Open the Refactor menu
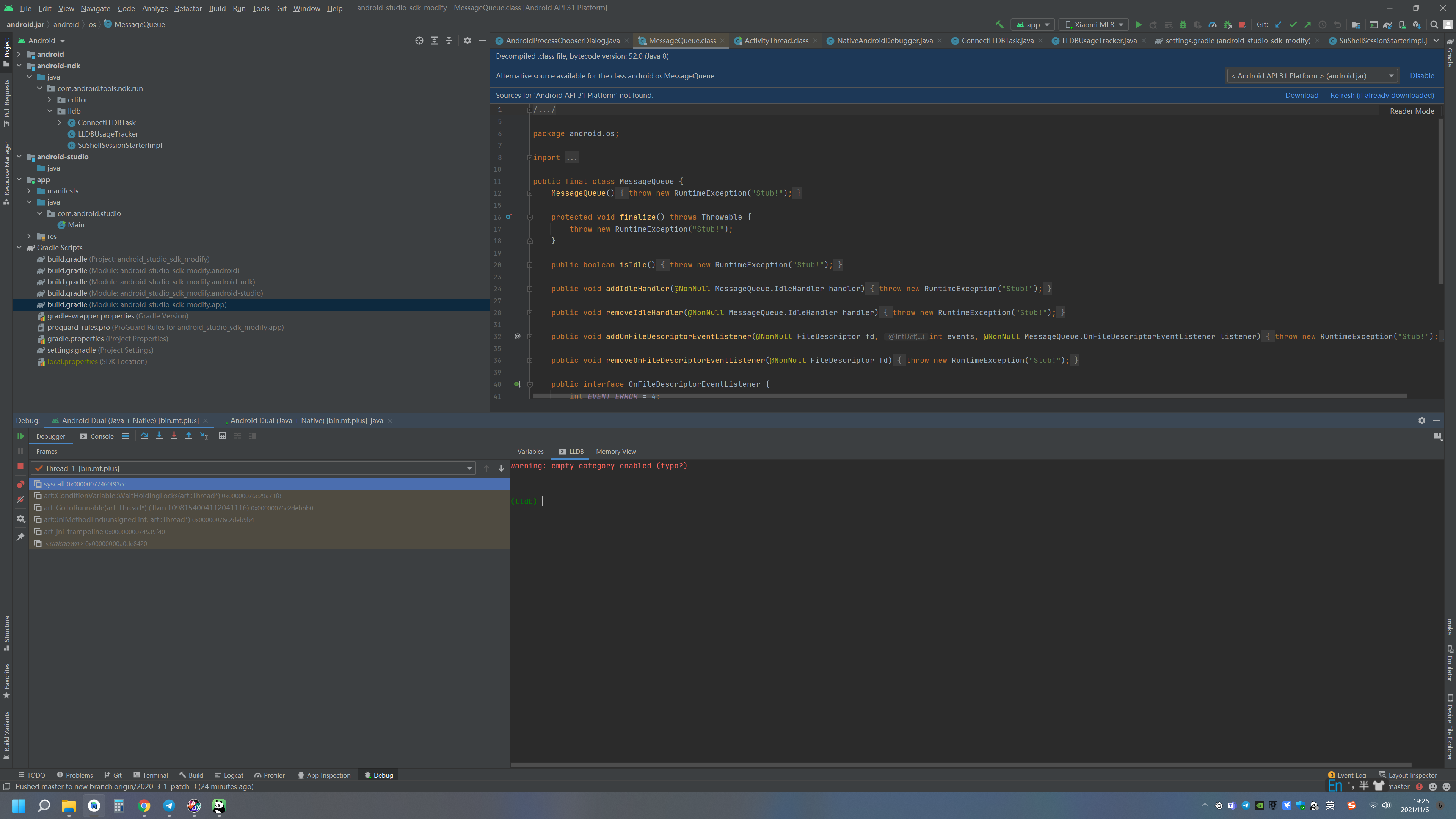The width and height of the screenshot is (1456, 819). [x=188, y=8]
